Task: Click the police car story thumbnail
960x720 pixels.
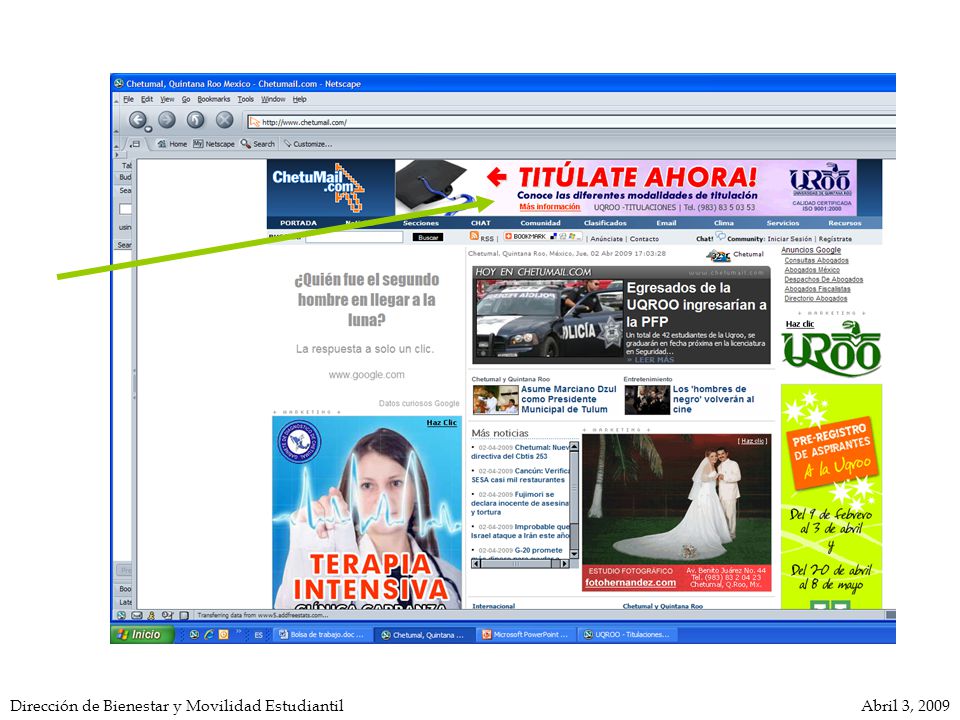Action: 548,318
